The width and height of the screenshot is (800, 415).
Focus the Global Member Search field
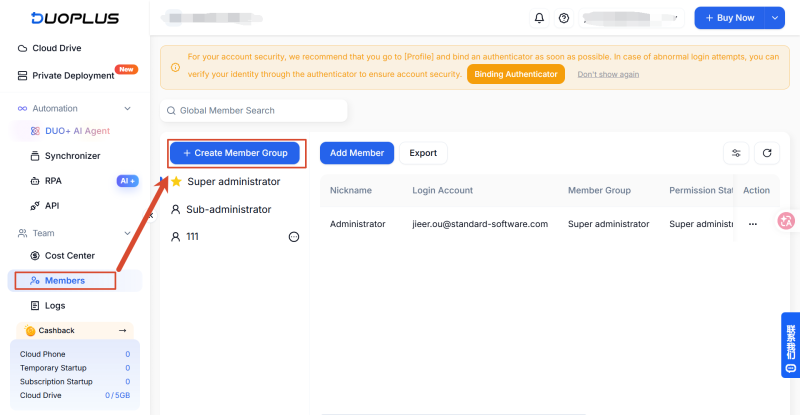click(x=254, y=111)
